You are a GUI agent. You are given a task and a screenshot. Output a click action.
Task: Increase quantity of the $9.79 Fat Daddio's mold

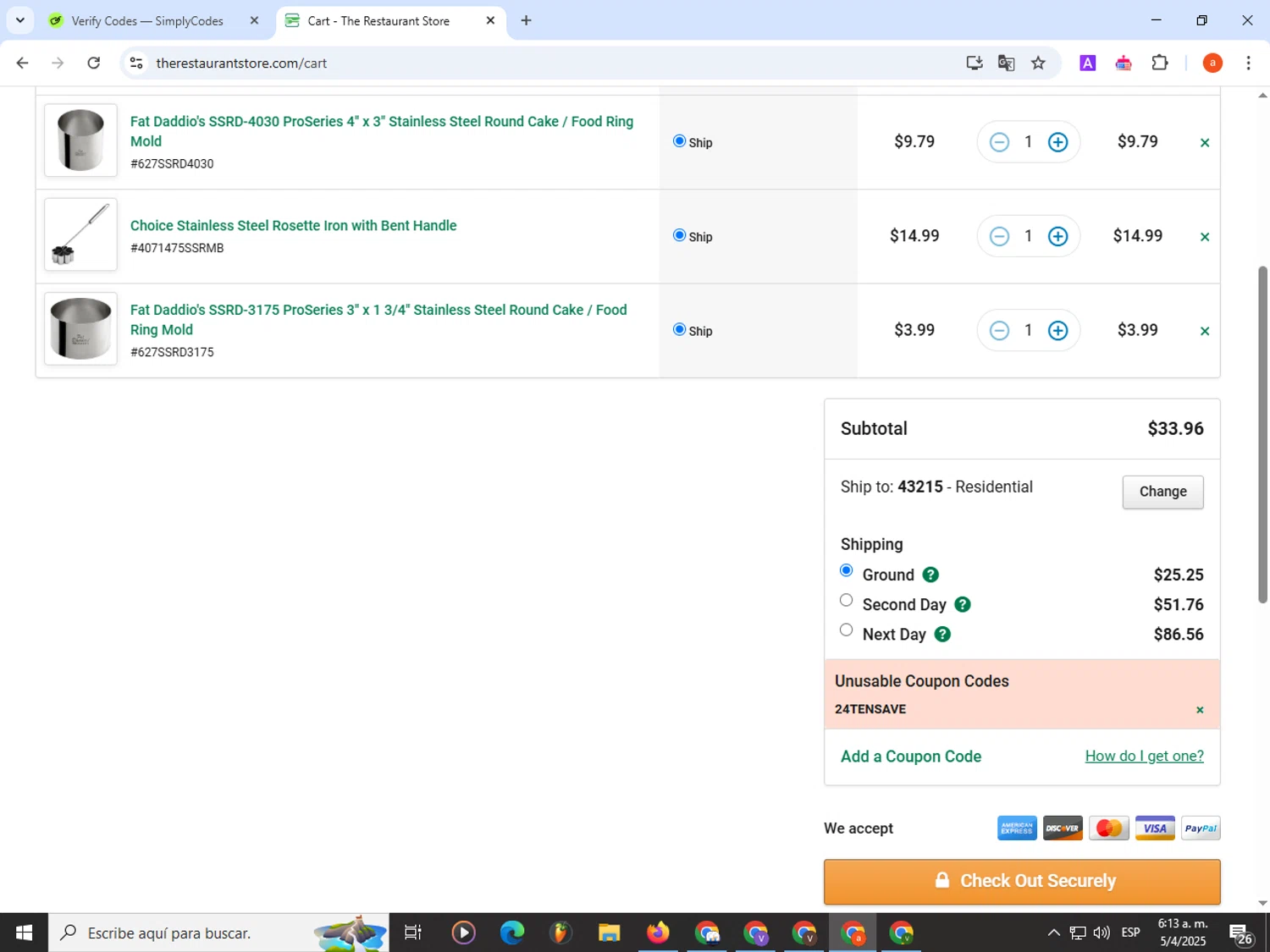(x=1057, y=142)
